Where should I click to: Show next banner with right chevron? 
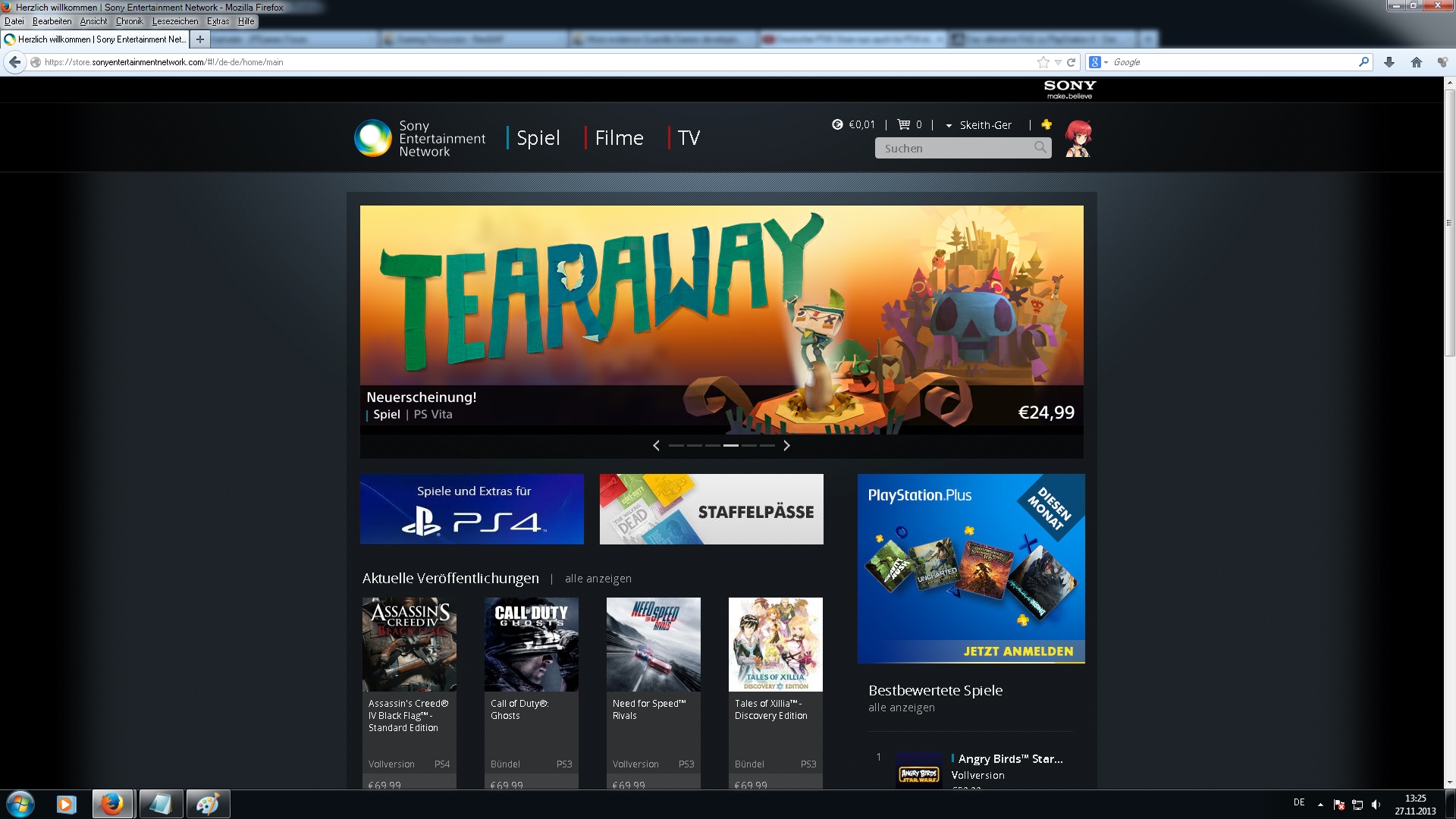pos(786,446)
